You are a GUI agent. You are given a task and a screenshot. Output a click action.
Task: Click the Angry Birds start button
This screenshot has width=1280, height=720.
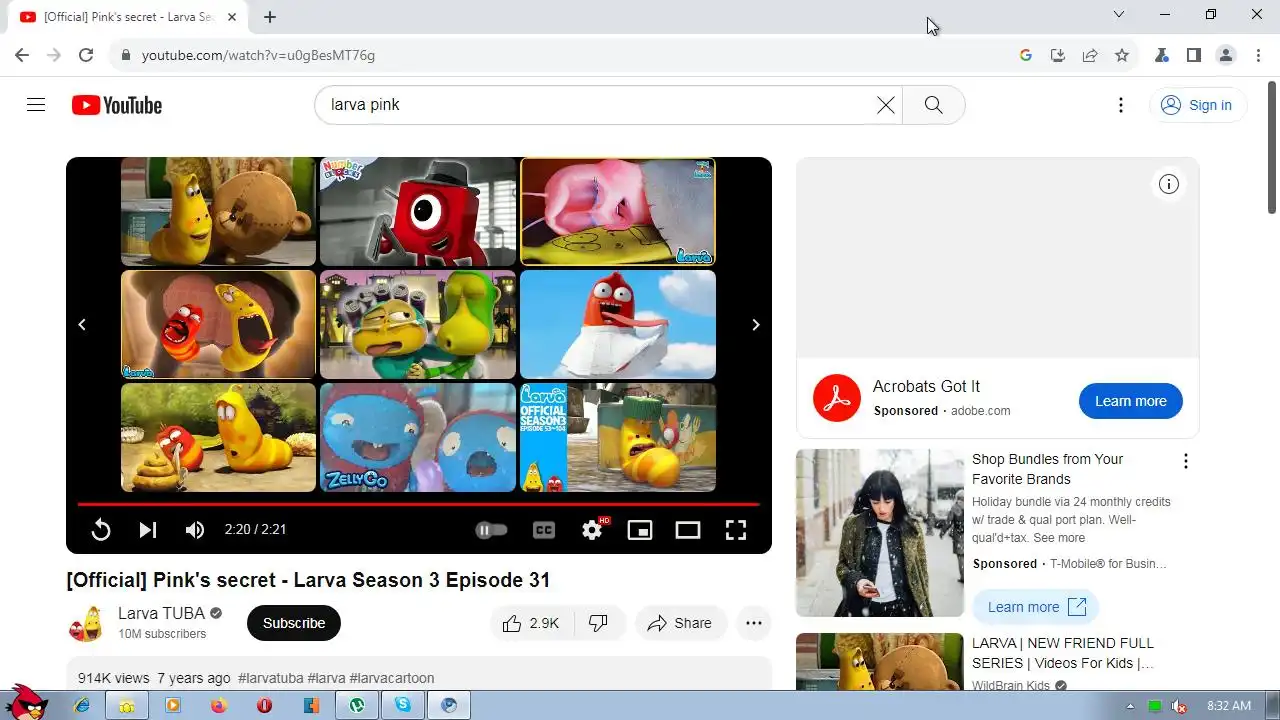coord(27,701)
